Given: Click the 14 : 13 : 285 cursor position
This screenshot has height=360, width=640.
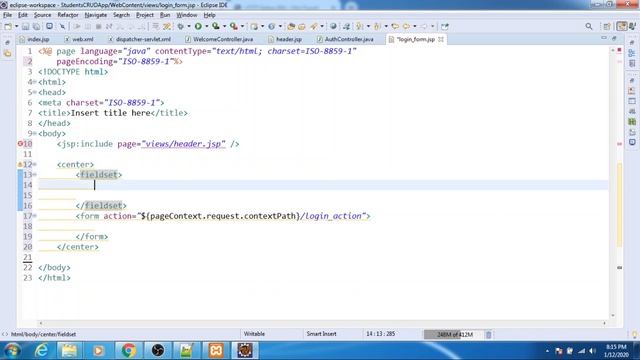Looking at the screenshot, I should pos(380,334).
